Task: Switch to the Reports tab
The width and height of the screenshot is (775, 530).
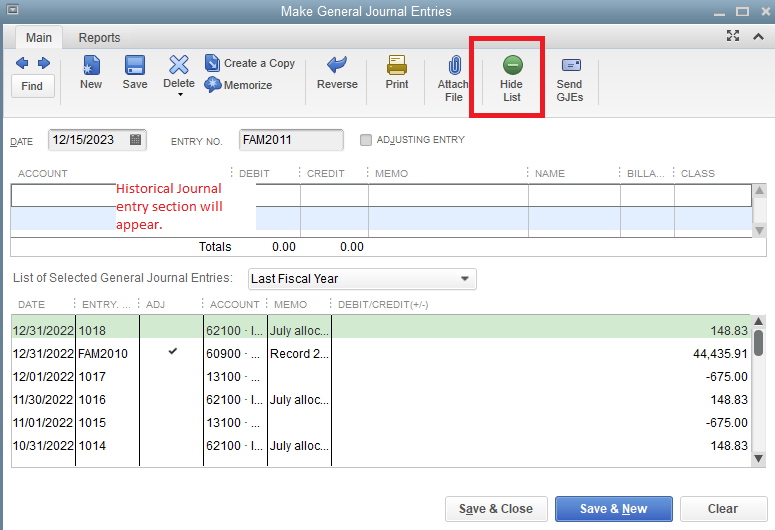Action: [x=99, y=38]
